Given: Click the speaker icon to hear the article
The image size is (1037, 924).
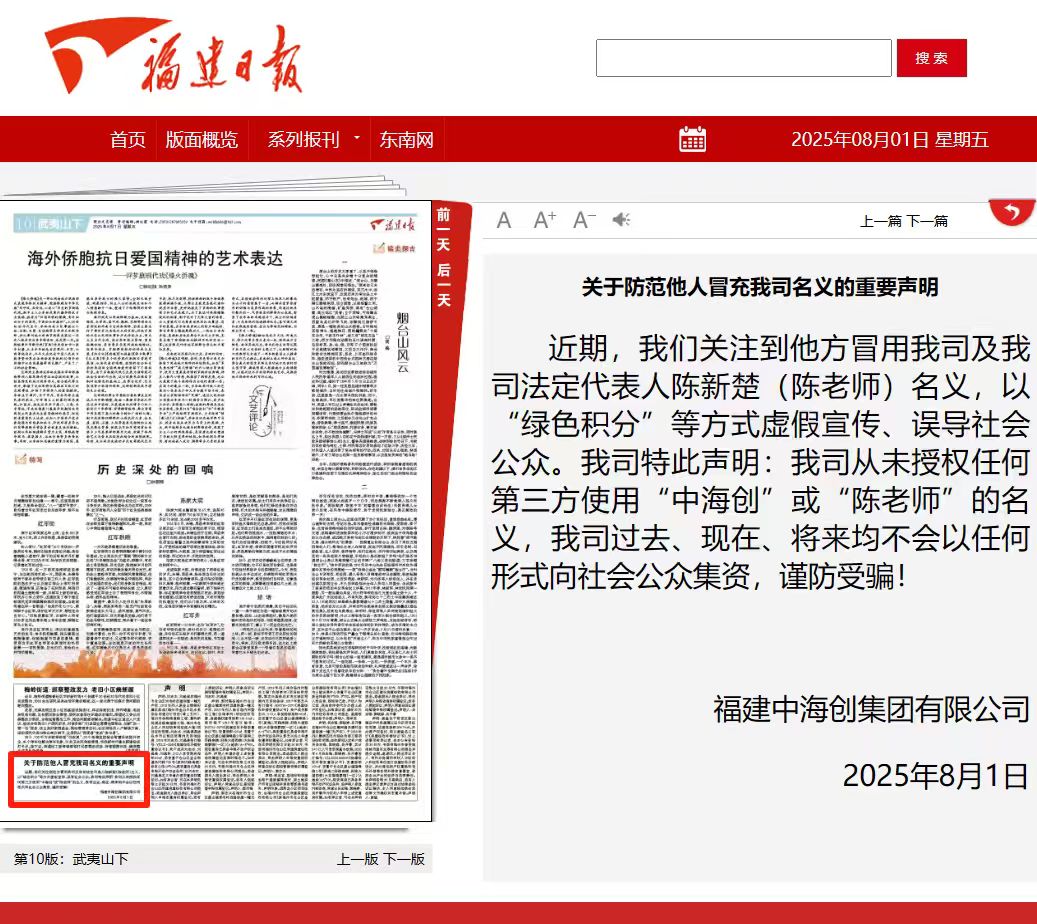Looking at the screenshot, I should tap(622, 219).
